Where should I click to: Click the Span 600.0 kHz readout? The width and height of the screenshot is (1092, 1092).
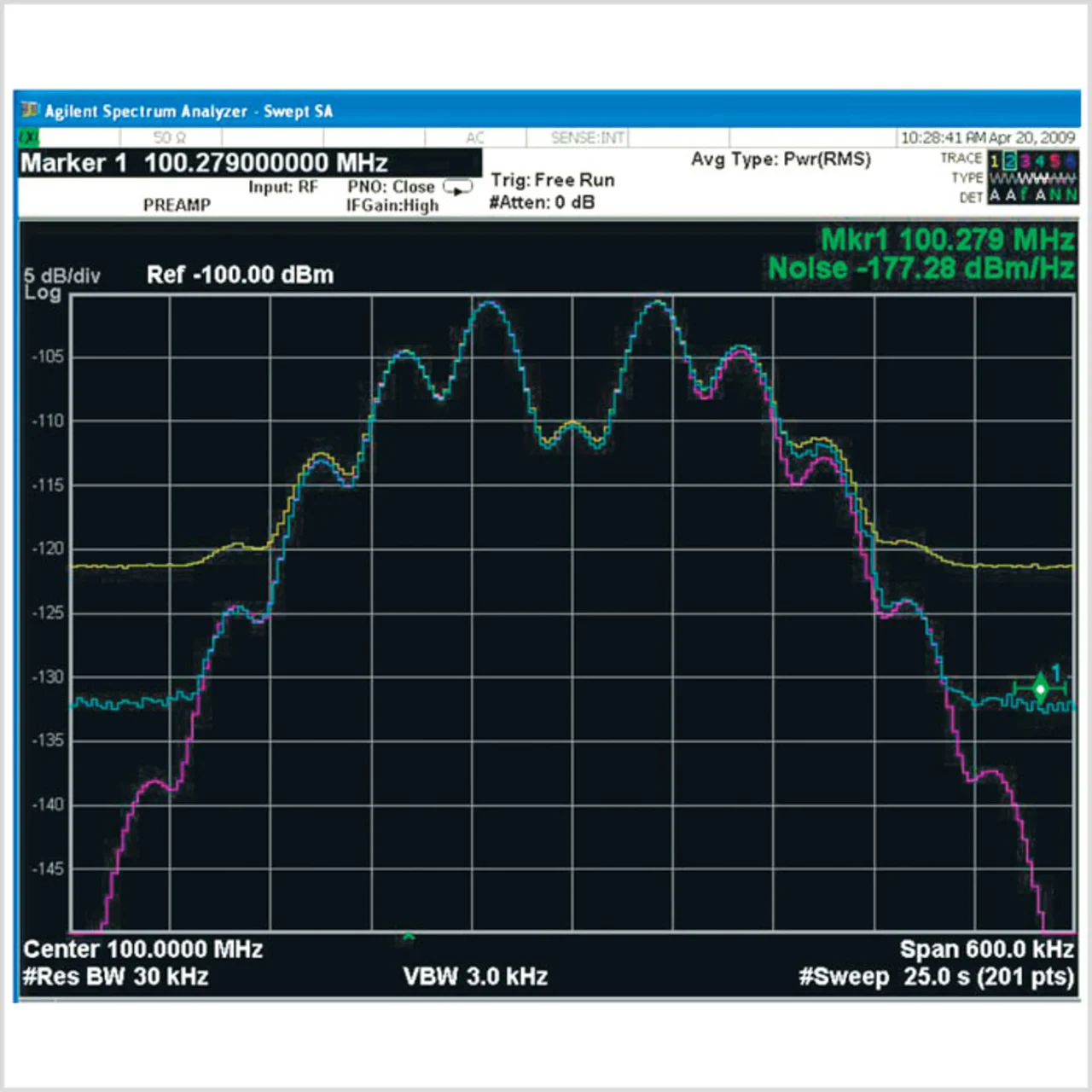pyautogui.click(x=986, y=950)
